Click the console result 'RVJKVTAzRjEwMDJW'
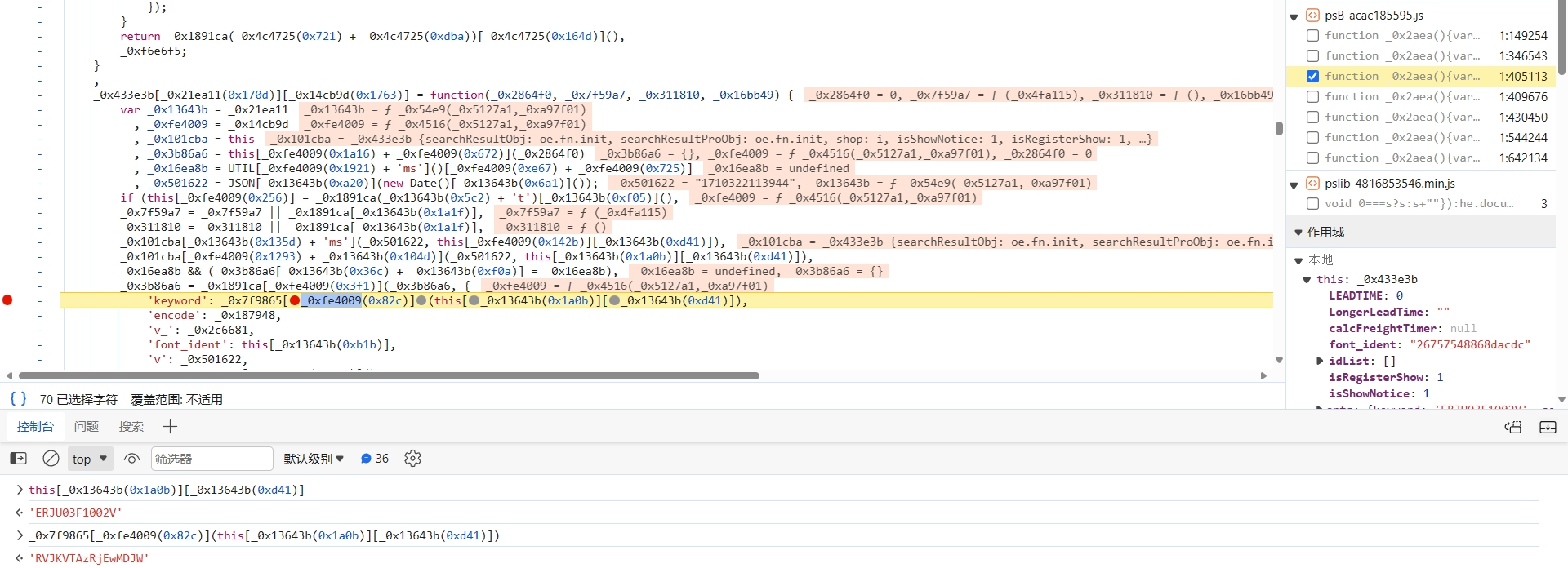 point(89,558)
